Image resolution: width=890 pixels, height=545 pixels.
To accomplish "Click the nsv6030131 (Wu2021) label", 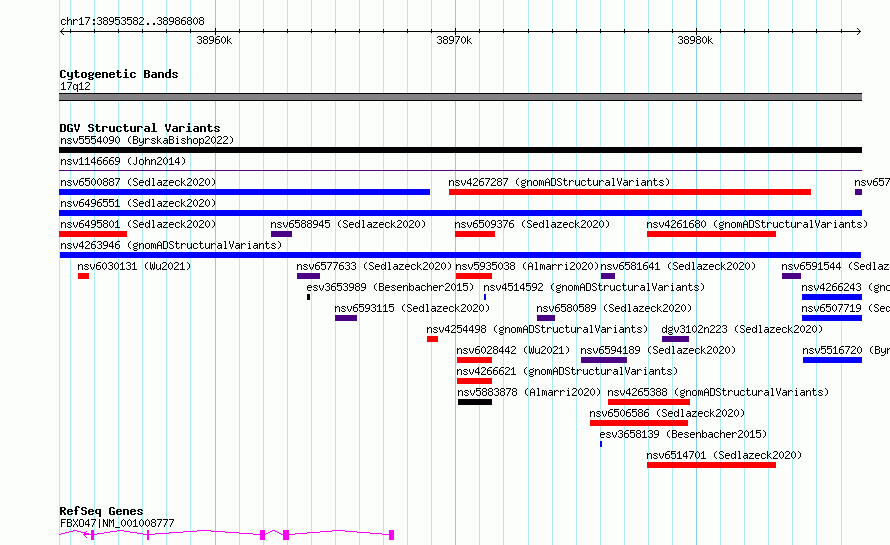I will pos(134,266).
